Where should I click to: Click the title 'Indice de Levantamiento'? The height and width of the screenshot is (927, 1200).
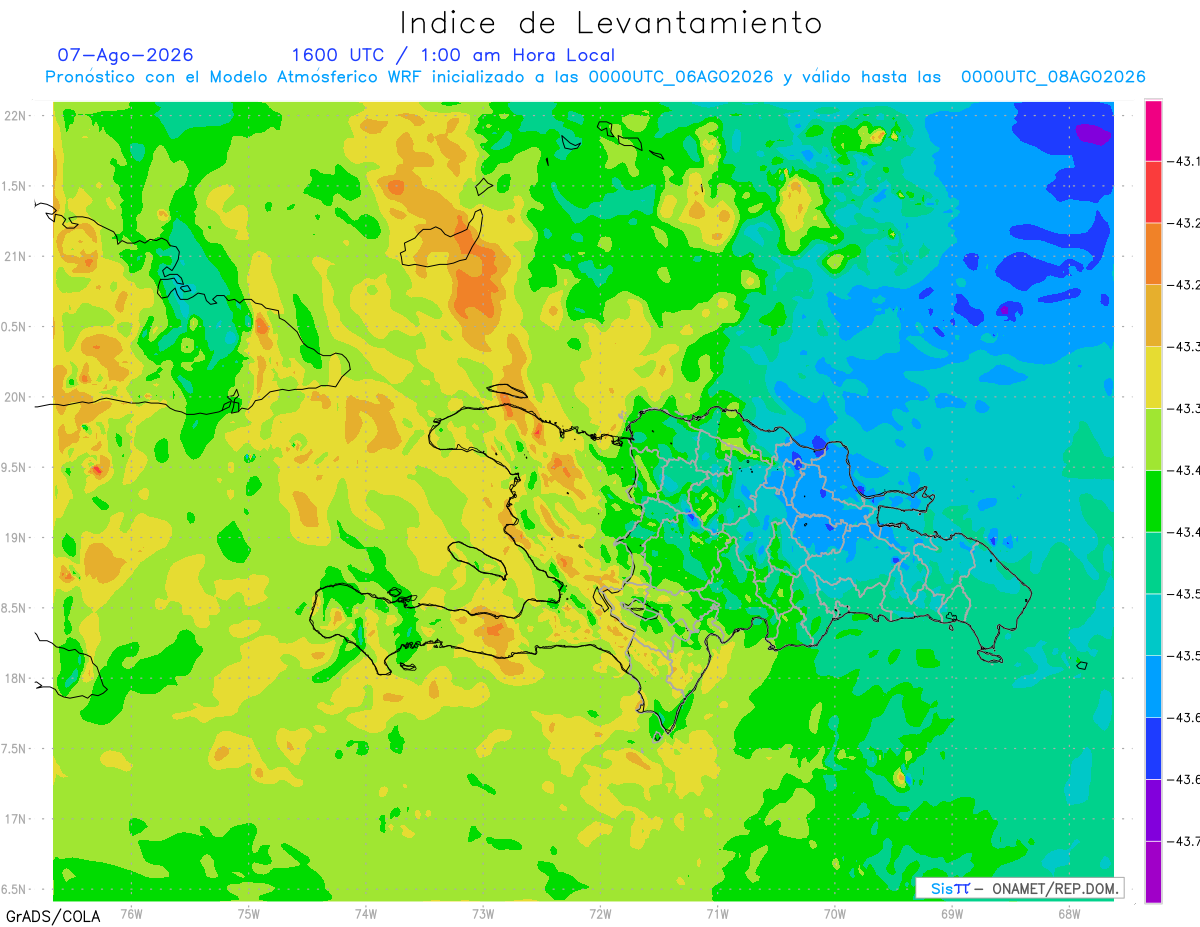(611, 23)
